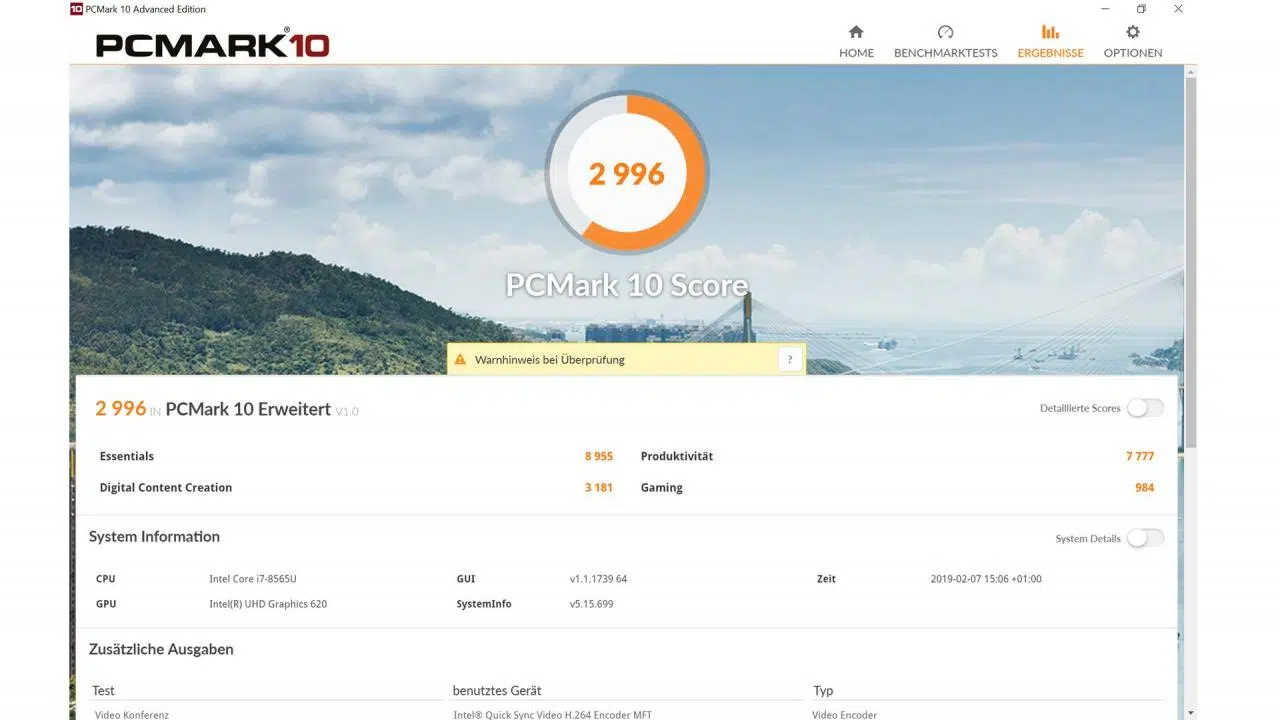Click the Typ column header
This screenshot has height=720, width=1280.
point(823,691)
